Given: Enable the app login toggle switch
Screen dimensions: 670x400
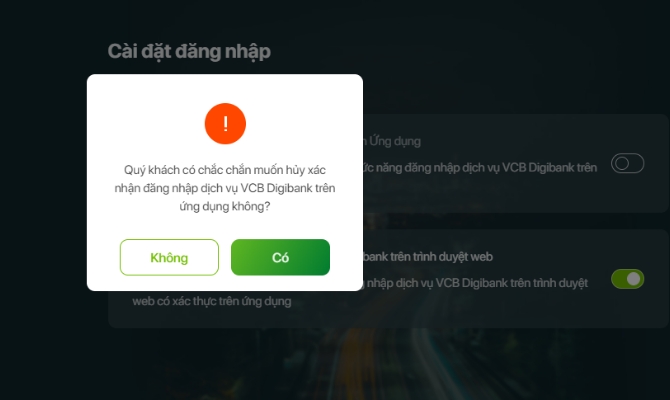Looking at the screenshot, I should (627, 163).
